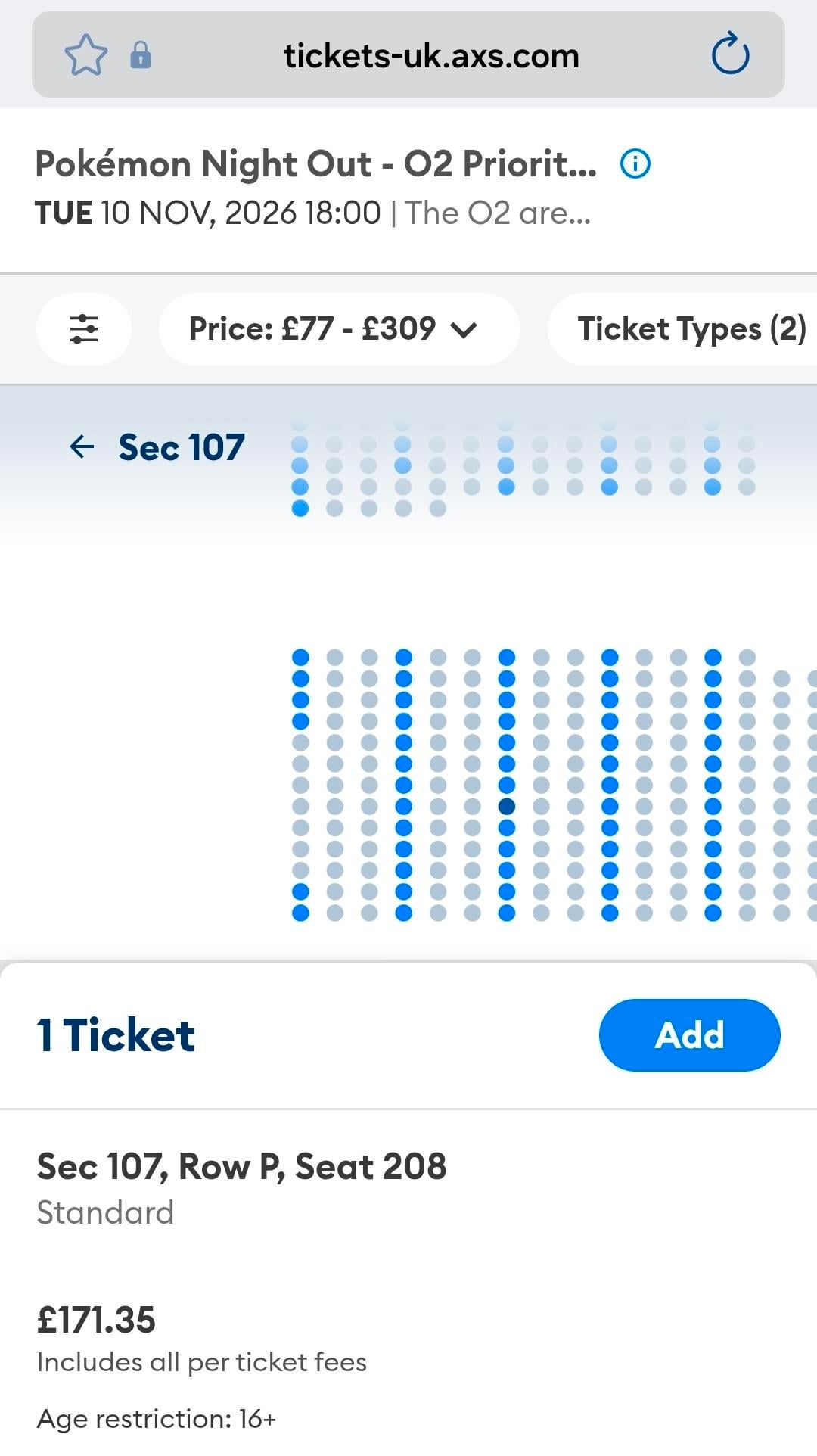
Task: Open the filters sliders icon
Action: click(x=84, y=329)
